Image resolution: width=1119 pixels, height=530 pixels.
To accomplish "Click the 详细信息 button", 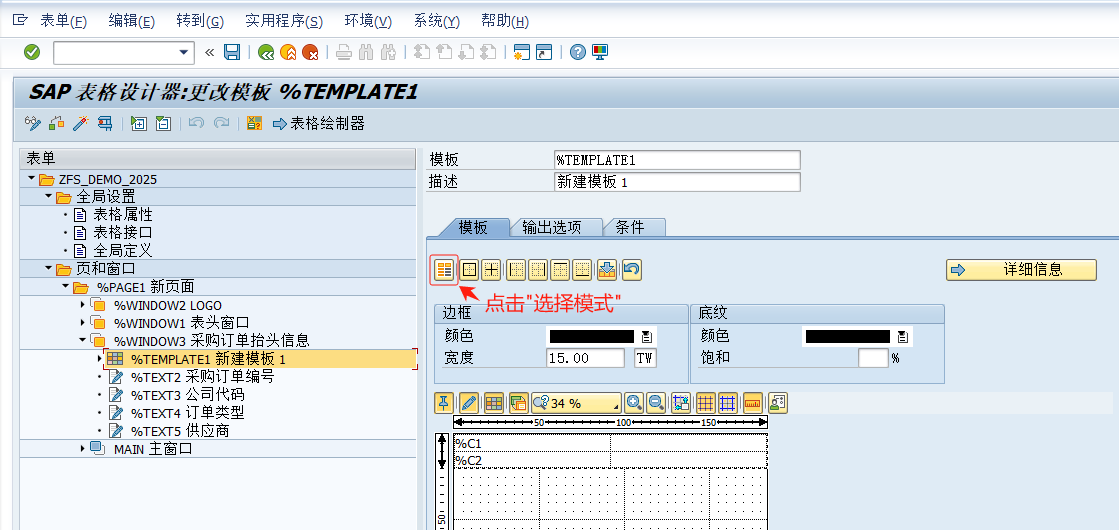I will [x=1021, y=270].
